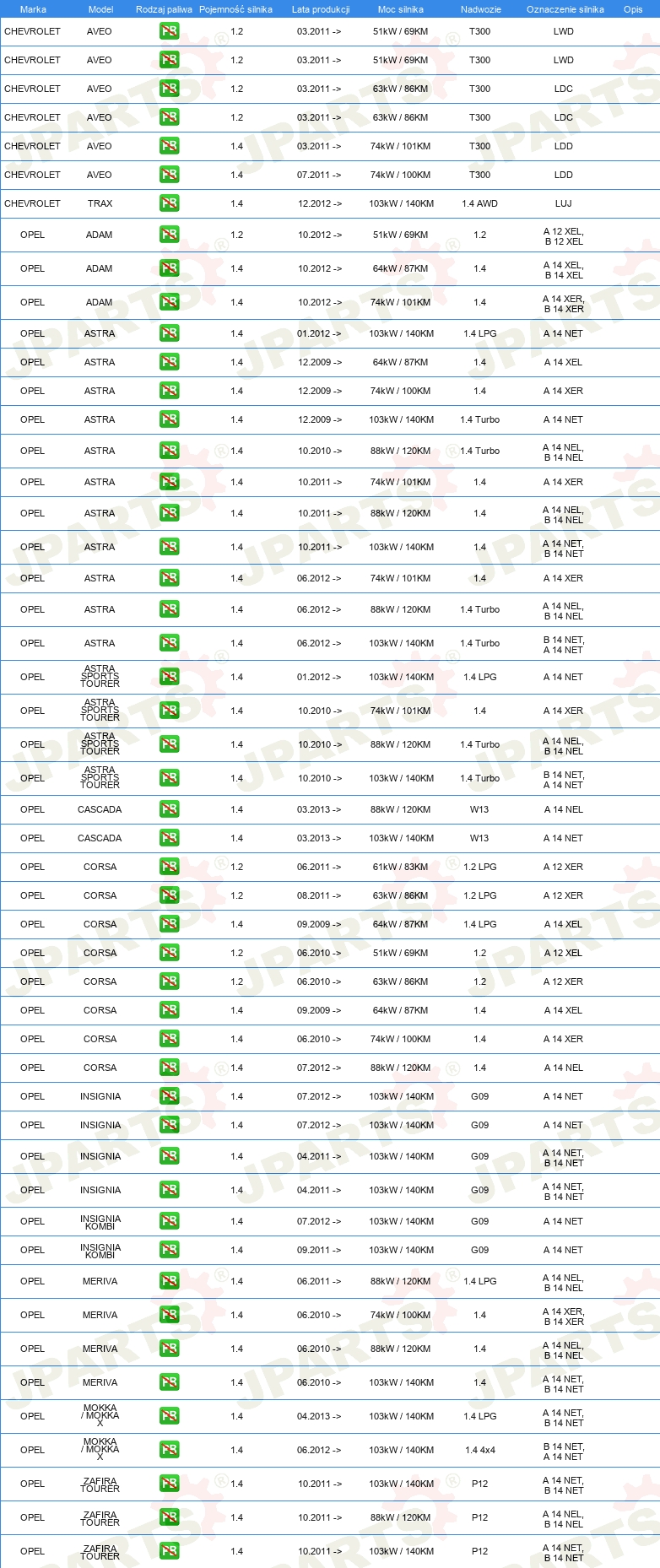Select the 08.2011 -> production date cell

pyautogui.click(x=319, y=895)
